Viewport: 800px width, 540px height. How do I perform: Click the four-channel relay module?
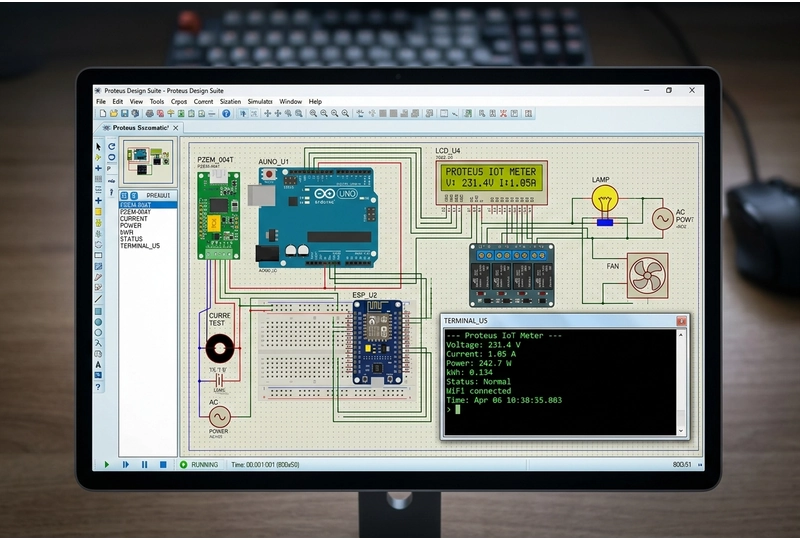(512, 275)
